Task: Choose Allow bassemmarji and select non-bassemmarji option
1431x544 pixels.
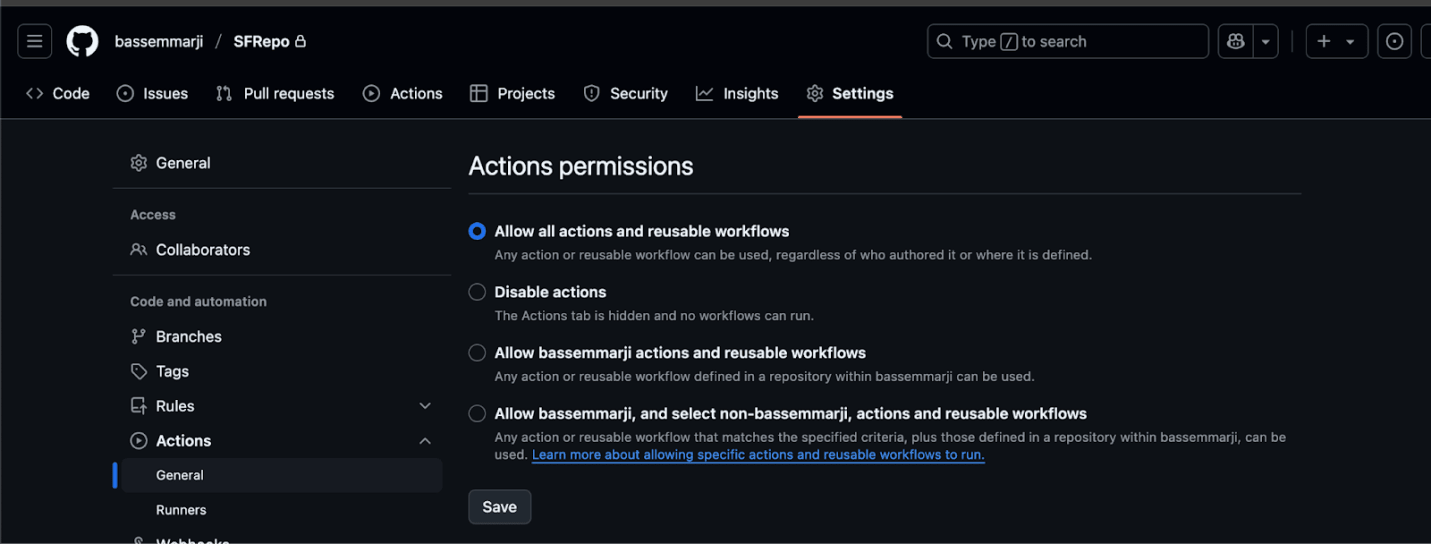Action: (x=477, y=414)
